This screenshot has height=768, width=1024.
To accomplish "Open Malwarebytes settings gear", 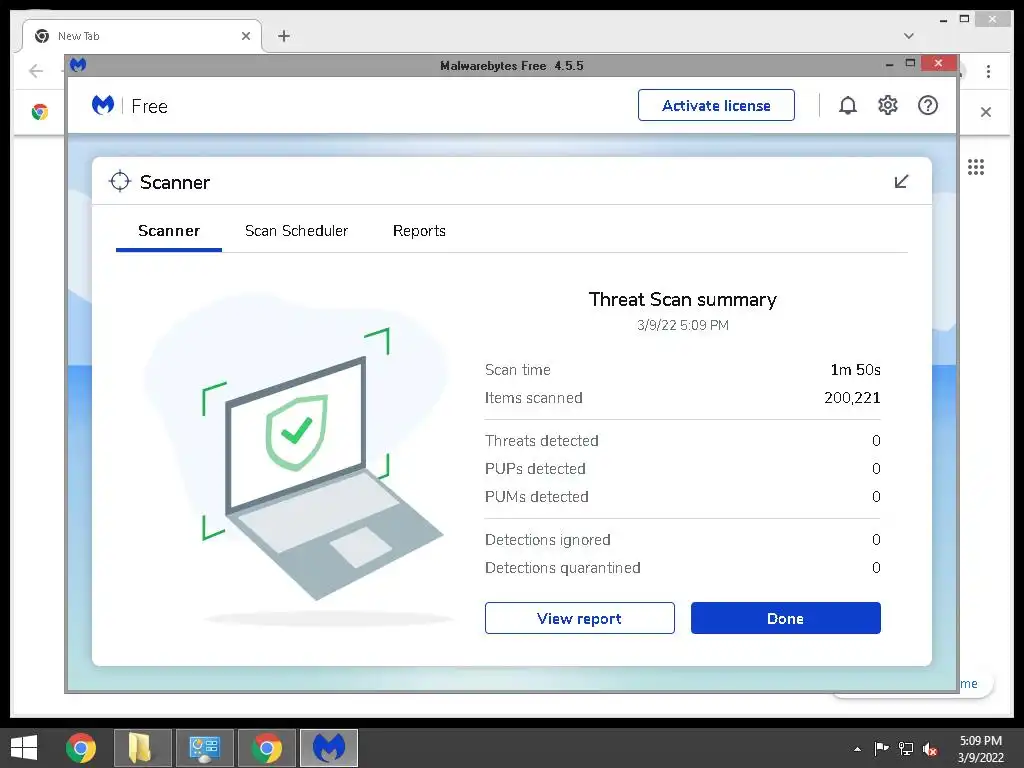I will pyautogui.click(x=888, y=105).
